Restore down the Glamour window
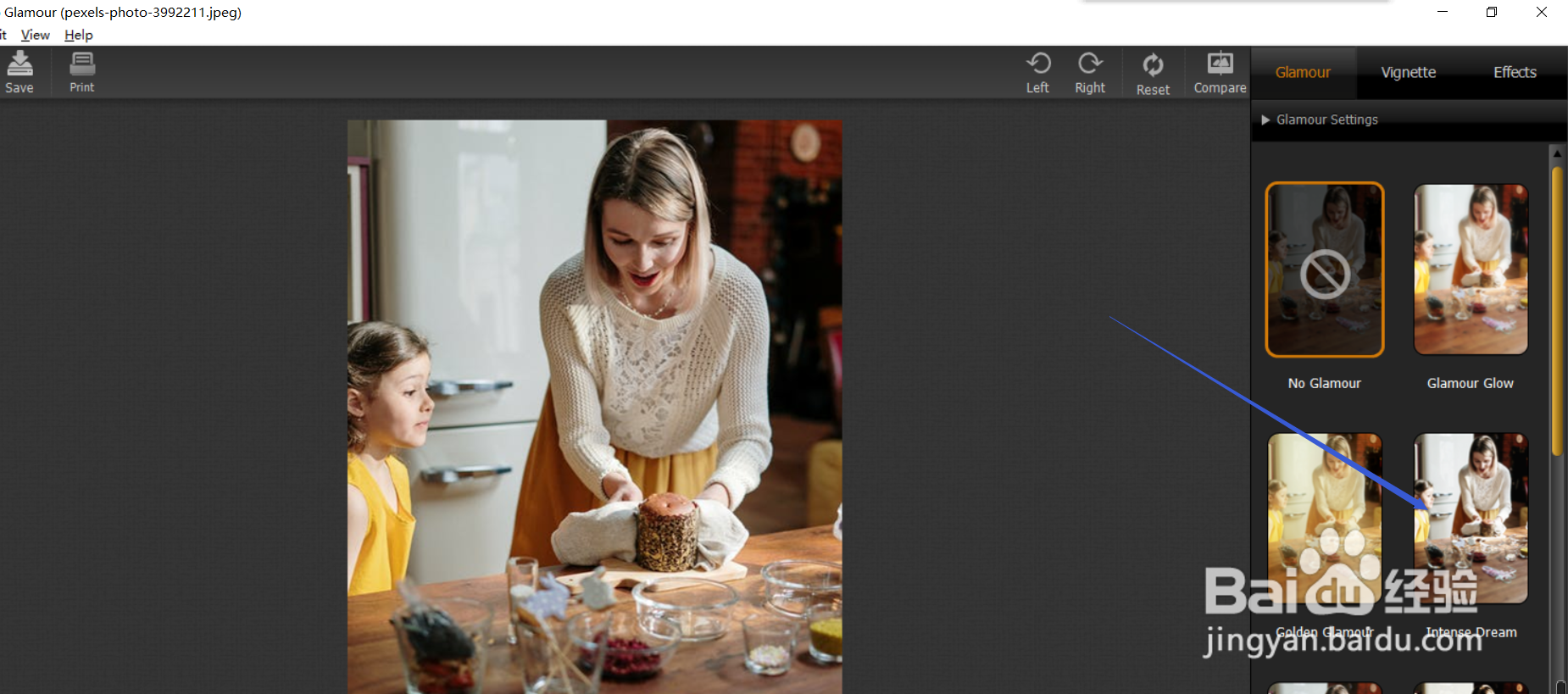 coord(1492,12)
